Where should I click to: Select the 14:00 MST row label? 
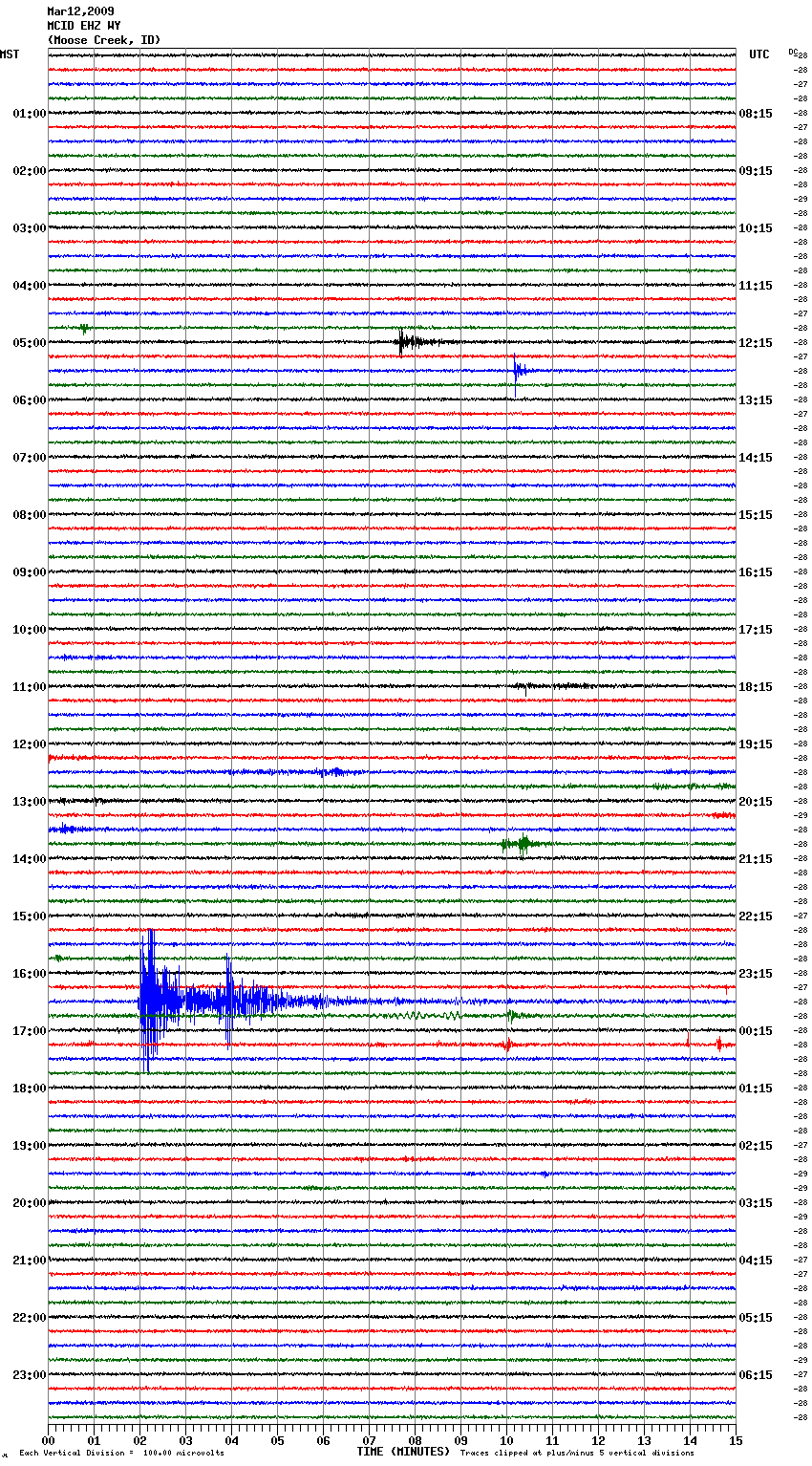point(30,859)
